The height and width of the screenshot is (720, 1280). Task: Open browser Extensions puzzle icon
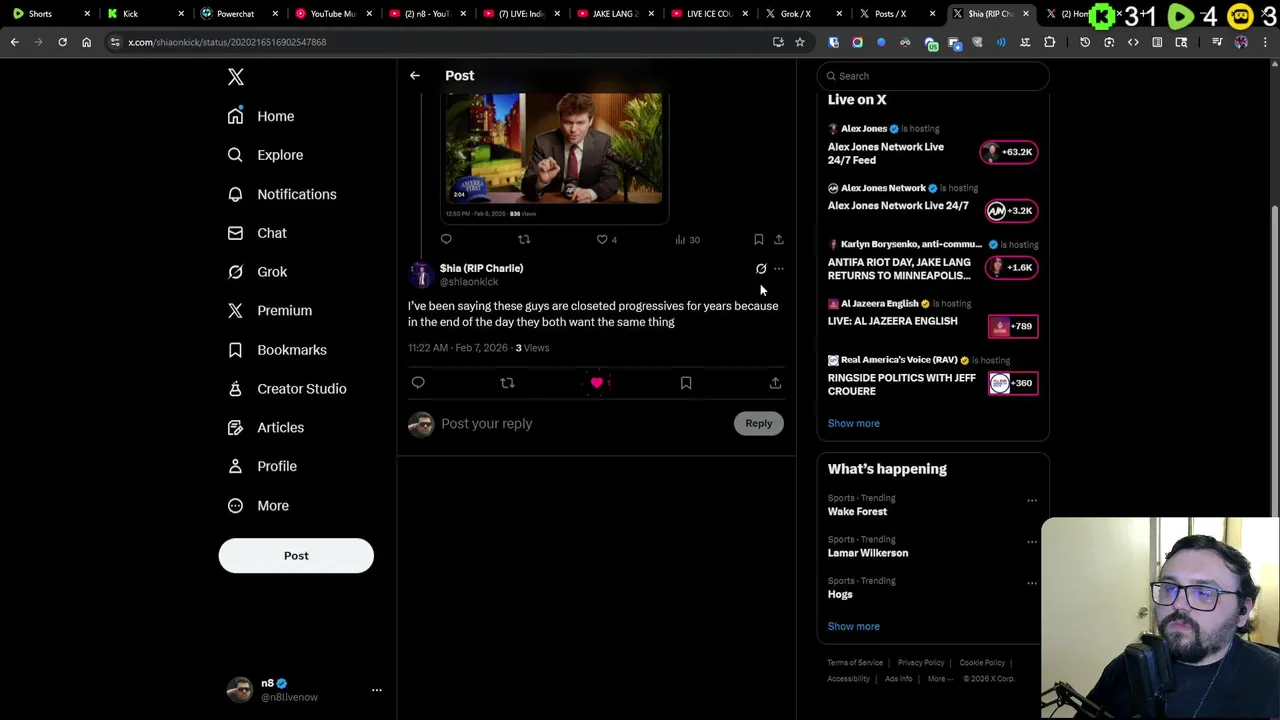pyautogui.click(x=1049, y=42)
